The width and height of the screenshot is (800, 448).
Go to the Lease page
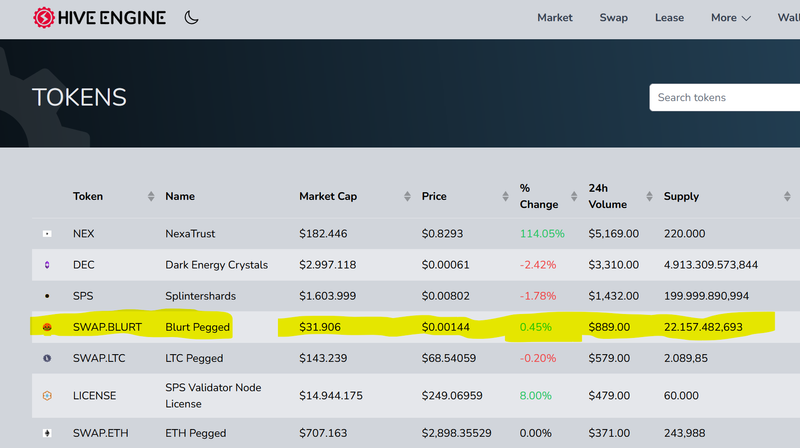pyautogui.click(x=669, y=18)
